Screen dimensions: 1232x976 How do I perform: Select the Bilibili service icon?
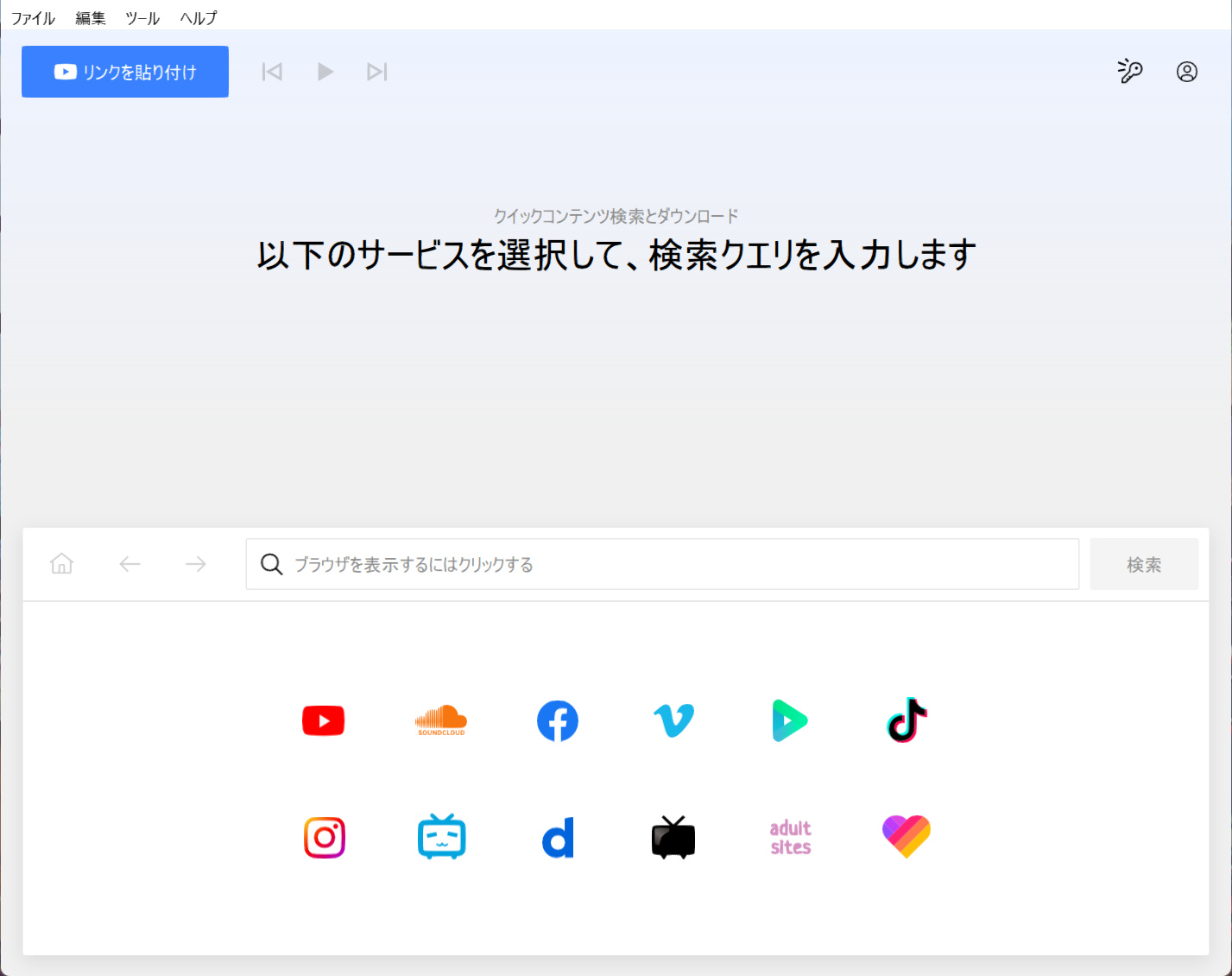click(x=441, y=836)
